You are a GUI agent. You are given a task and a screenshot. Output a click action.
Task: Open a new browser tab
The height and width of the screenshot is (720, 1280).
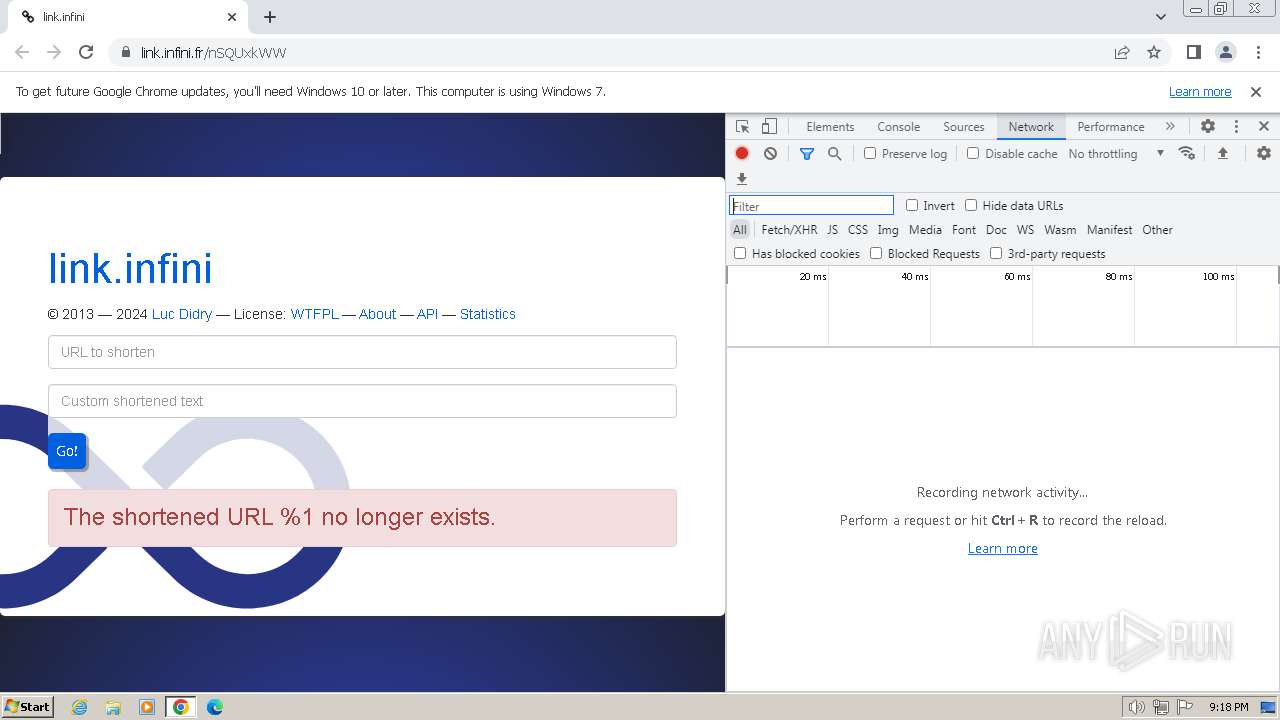pos(270,17)
